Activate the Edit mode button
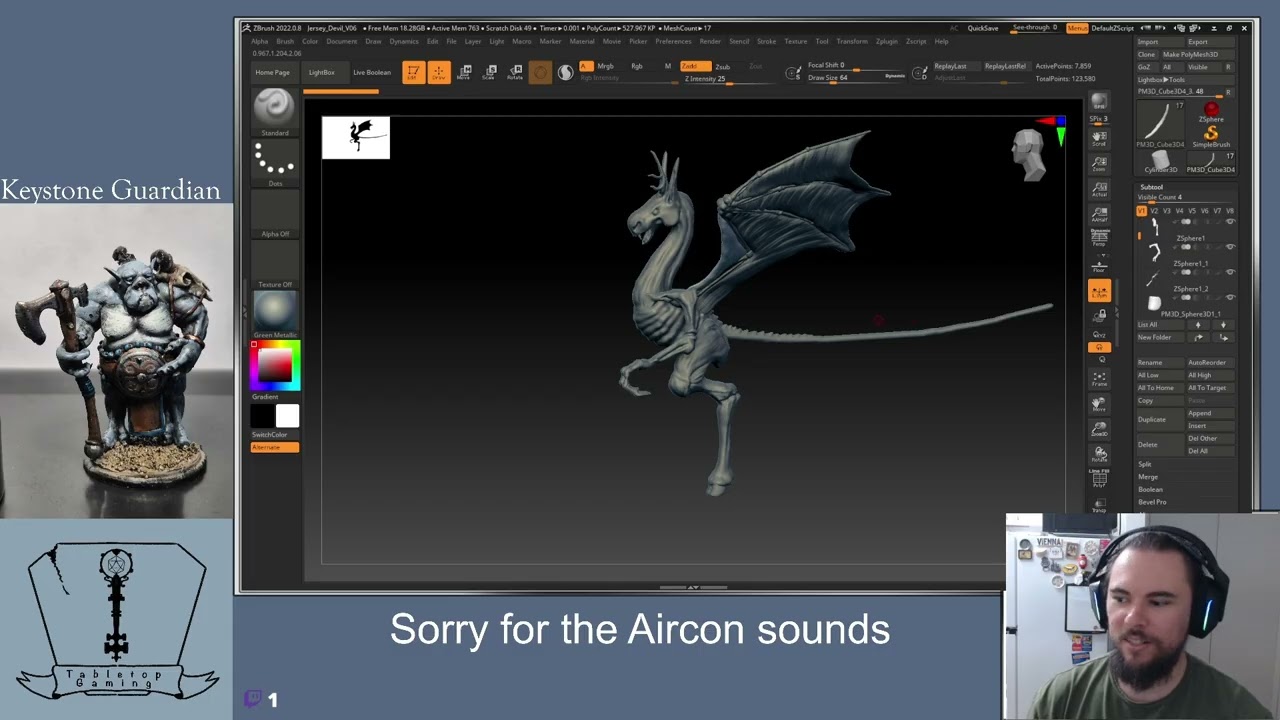Screen dimensions: 1280x720 [x=413, y=72]
